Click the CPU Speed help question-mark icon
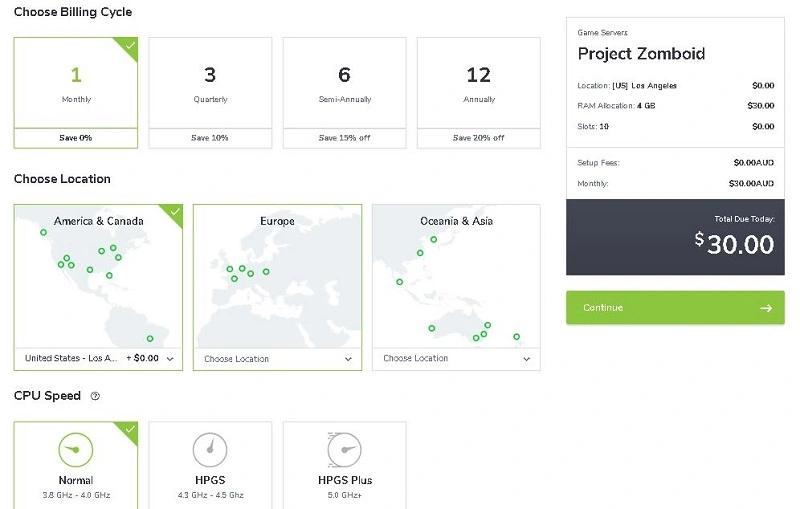 click(x=95, y=396)
